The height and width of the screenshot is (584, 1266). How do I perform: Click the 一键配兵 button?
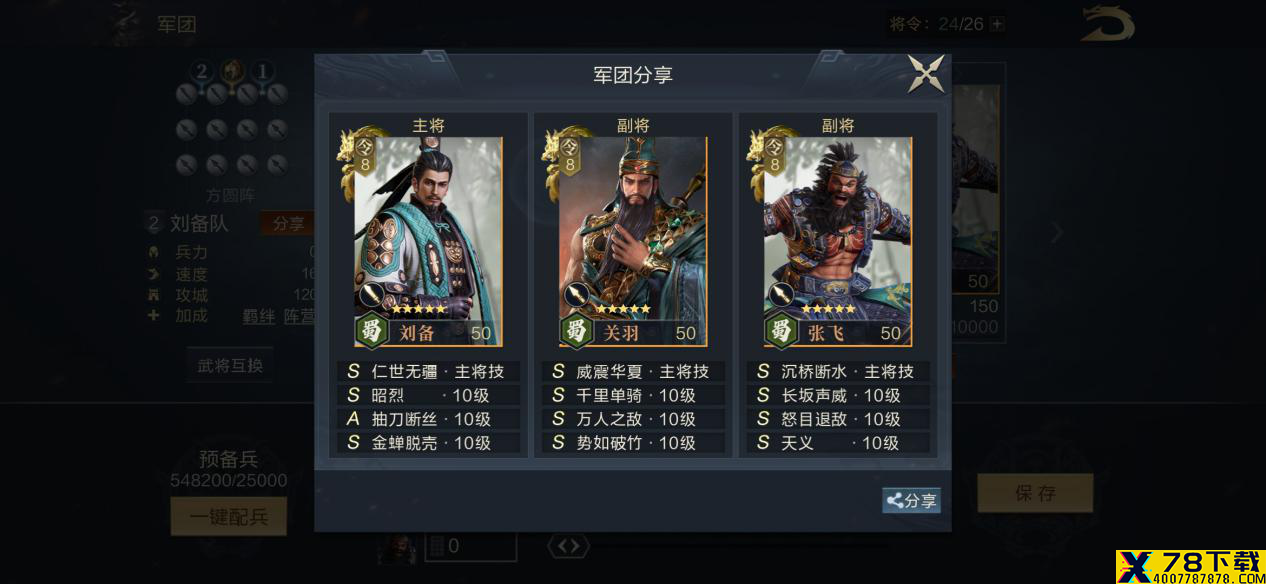point(229,517)
